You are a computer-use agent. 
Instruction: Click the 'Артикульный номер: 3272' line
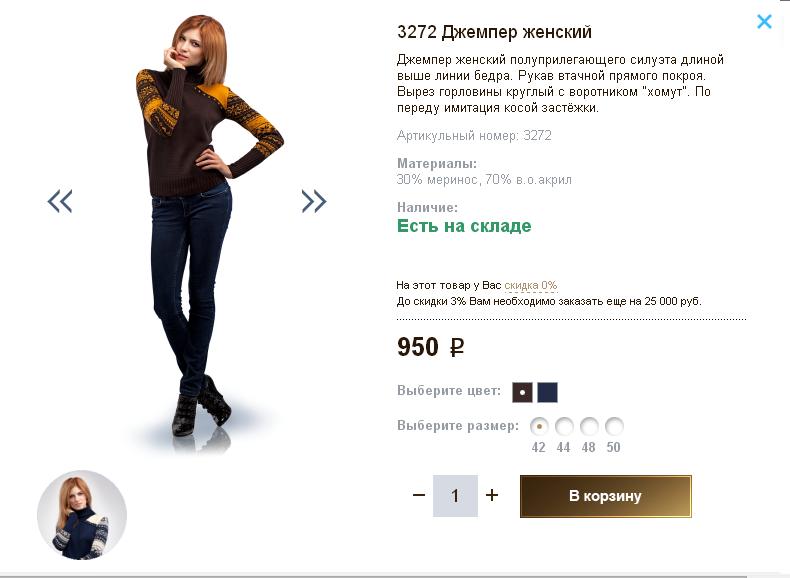(x=474, y=135)
